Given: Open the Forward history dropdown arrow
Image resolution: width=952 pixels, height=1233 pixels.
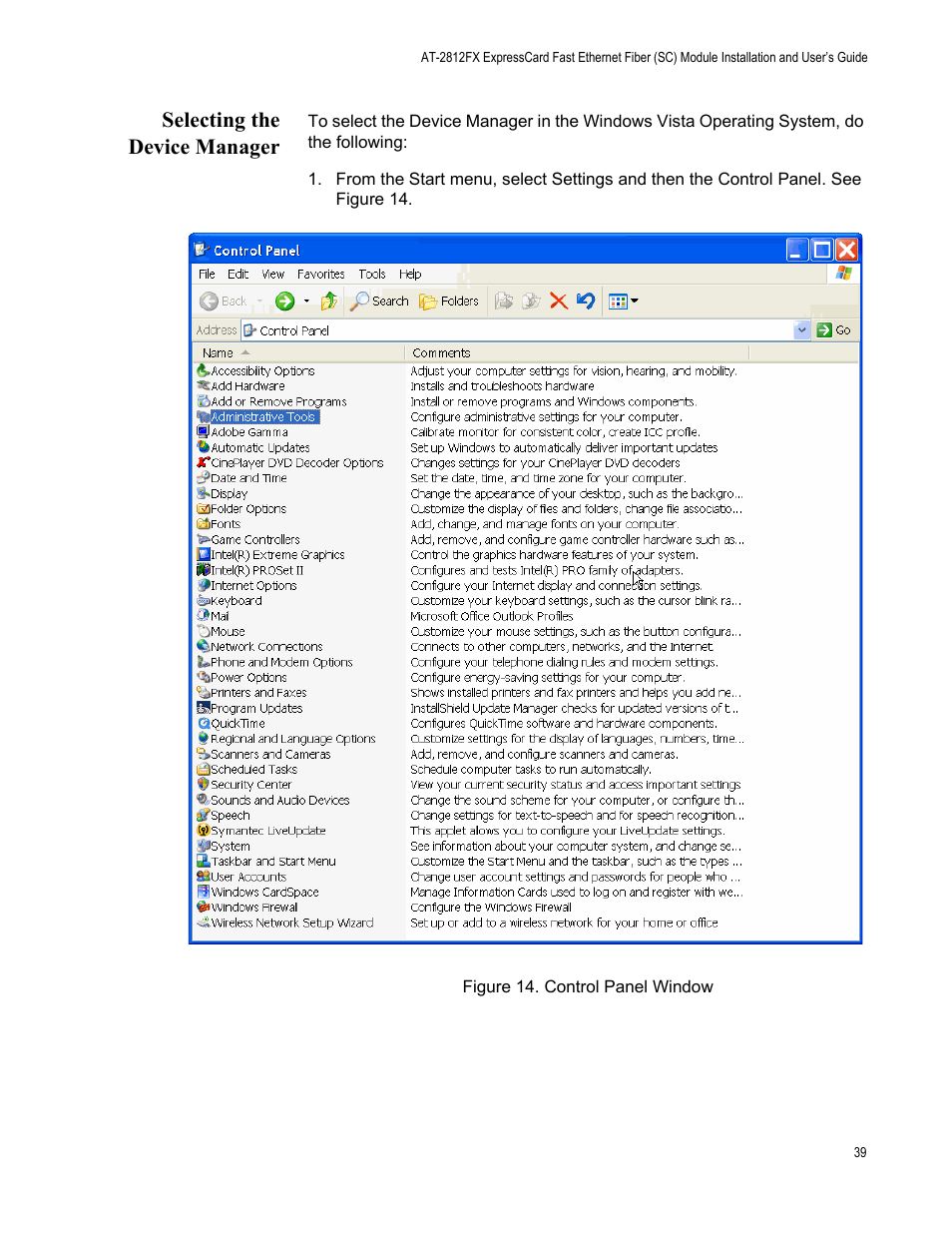Looking at the screenshot, I should click(x=306, y=302).
